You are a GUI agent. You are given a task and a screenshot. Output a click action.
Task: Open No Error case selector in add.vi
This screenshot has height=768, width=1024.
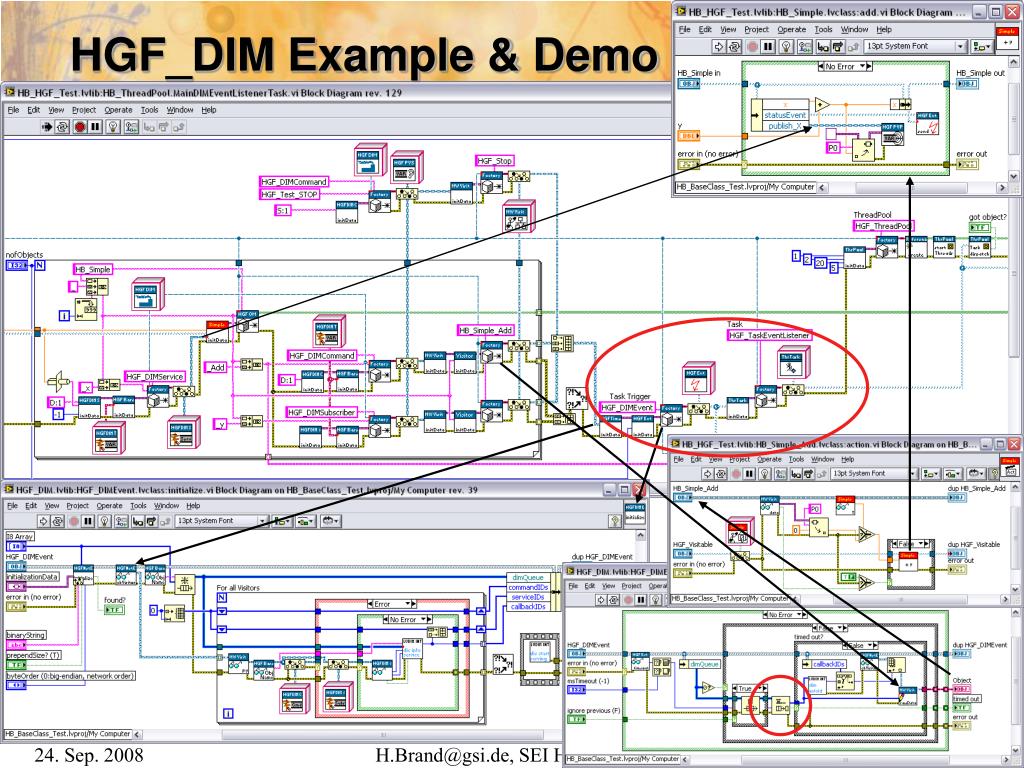point(845,66)
